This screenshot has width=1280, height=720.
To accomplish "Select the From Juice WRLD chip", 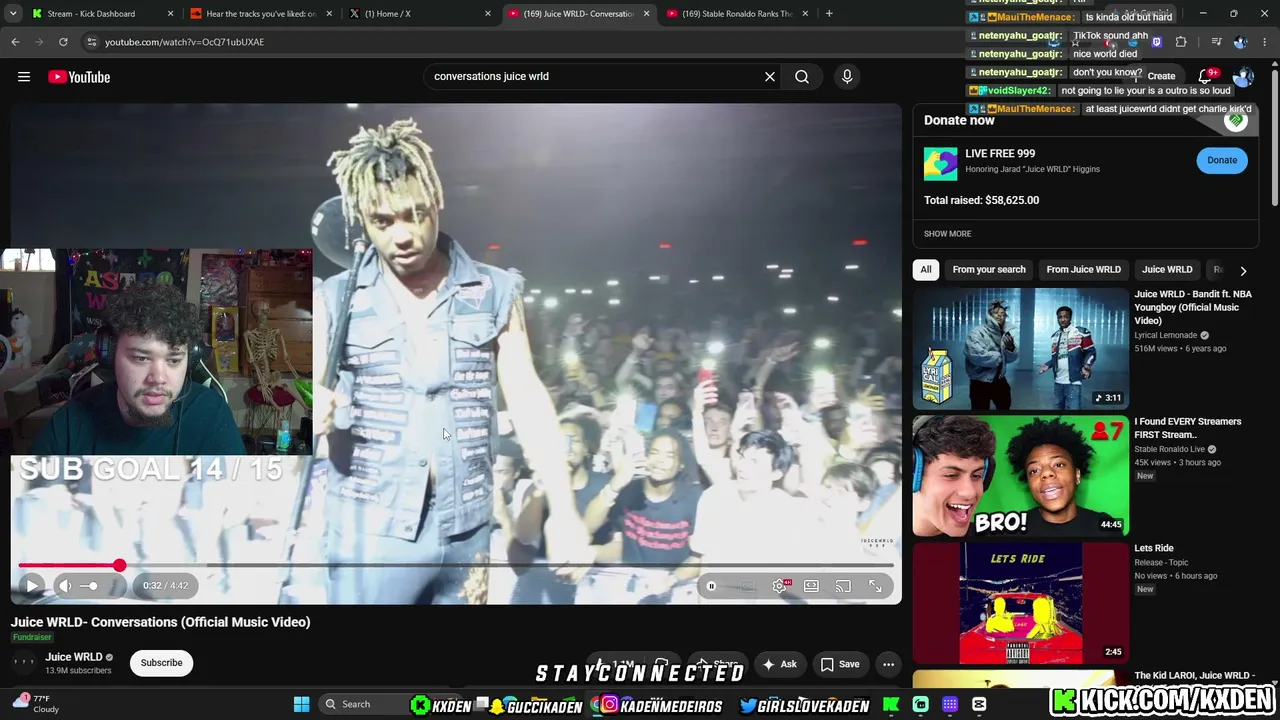I will tap(1083, 269).
